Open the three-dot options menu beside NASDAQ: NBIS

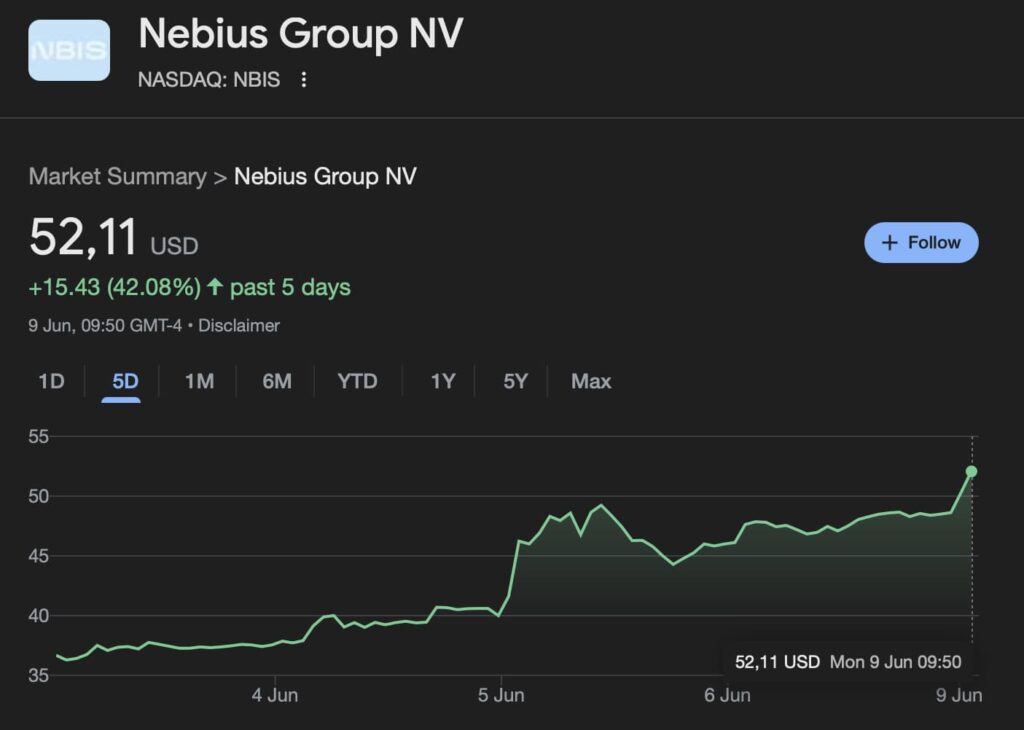pyautogui.click(x=304, y=80)
